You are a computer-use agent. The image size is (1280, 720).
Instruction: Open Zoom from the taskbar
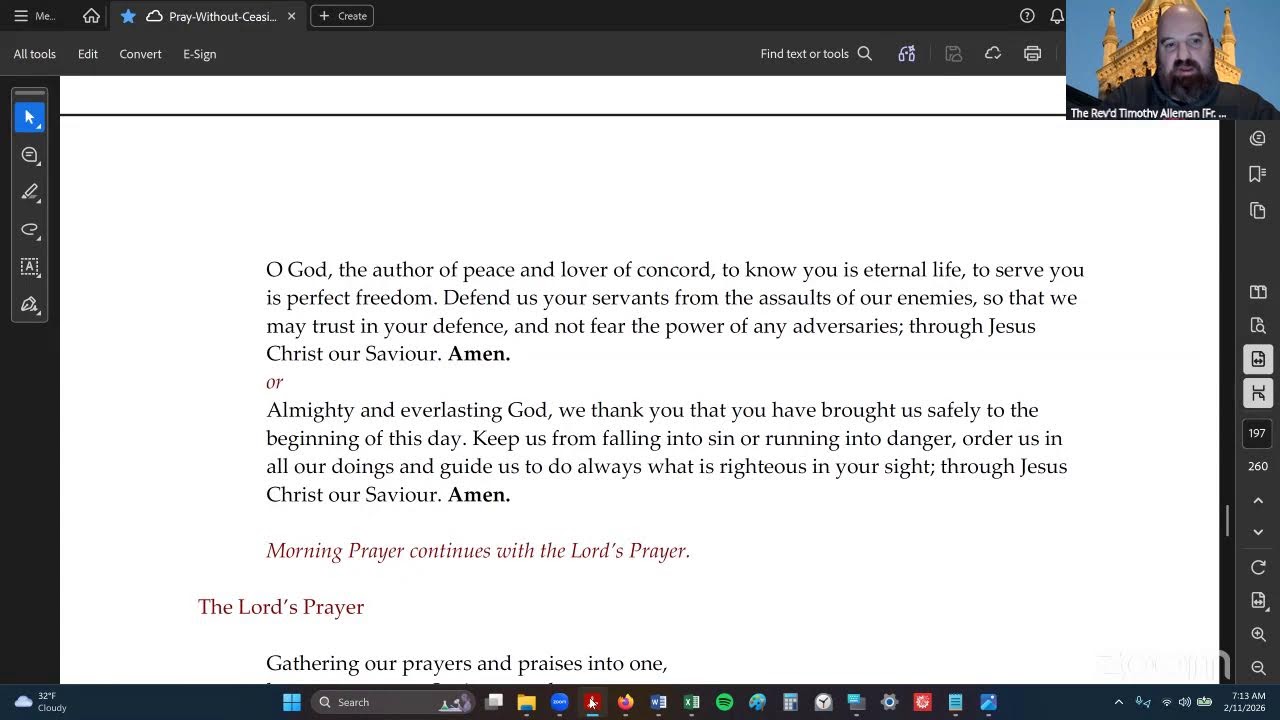(559, 702)
